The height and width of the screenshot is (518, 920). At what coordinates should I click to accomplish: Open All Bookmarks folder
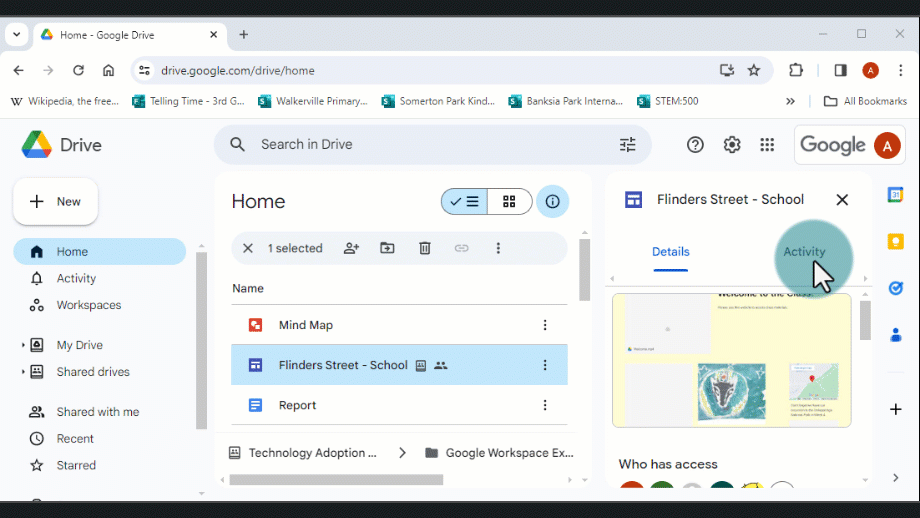(x=865, y=101)
